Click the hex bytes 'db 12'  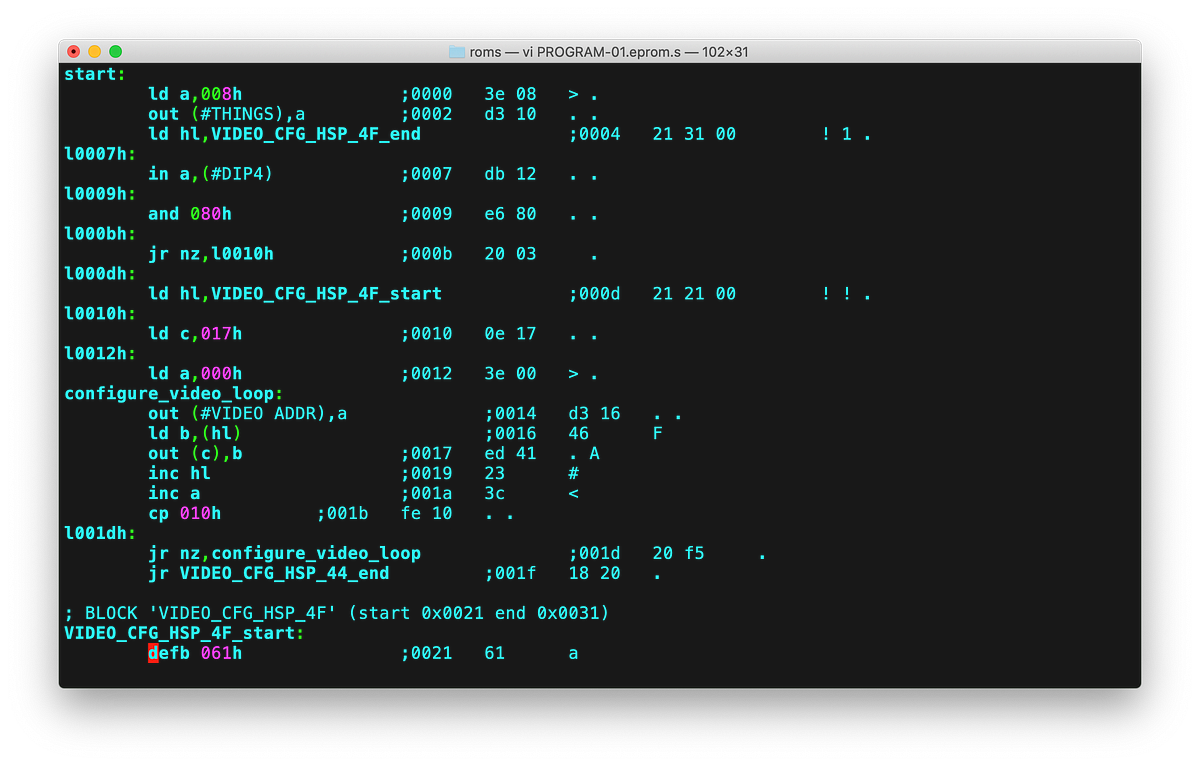point(511,174)
